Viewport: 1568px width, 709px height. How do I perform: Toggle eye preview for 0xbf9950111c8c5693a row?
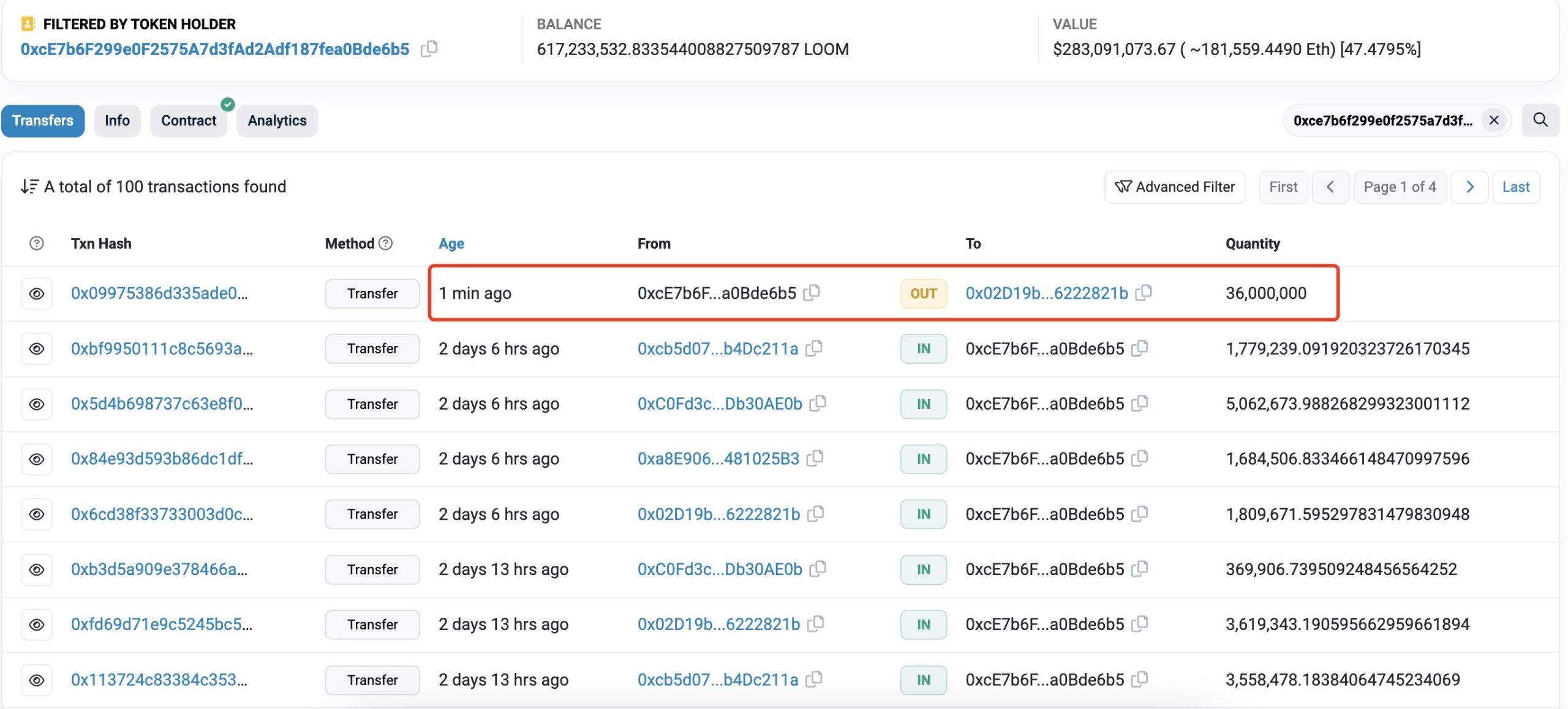click(37, 348)
